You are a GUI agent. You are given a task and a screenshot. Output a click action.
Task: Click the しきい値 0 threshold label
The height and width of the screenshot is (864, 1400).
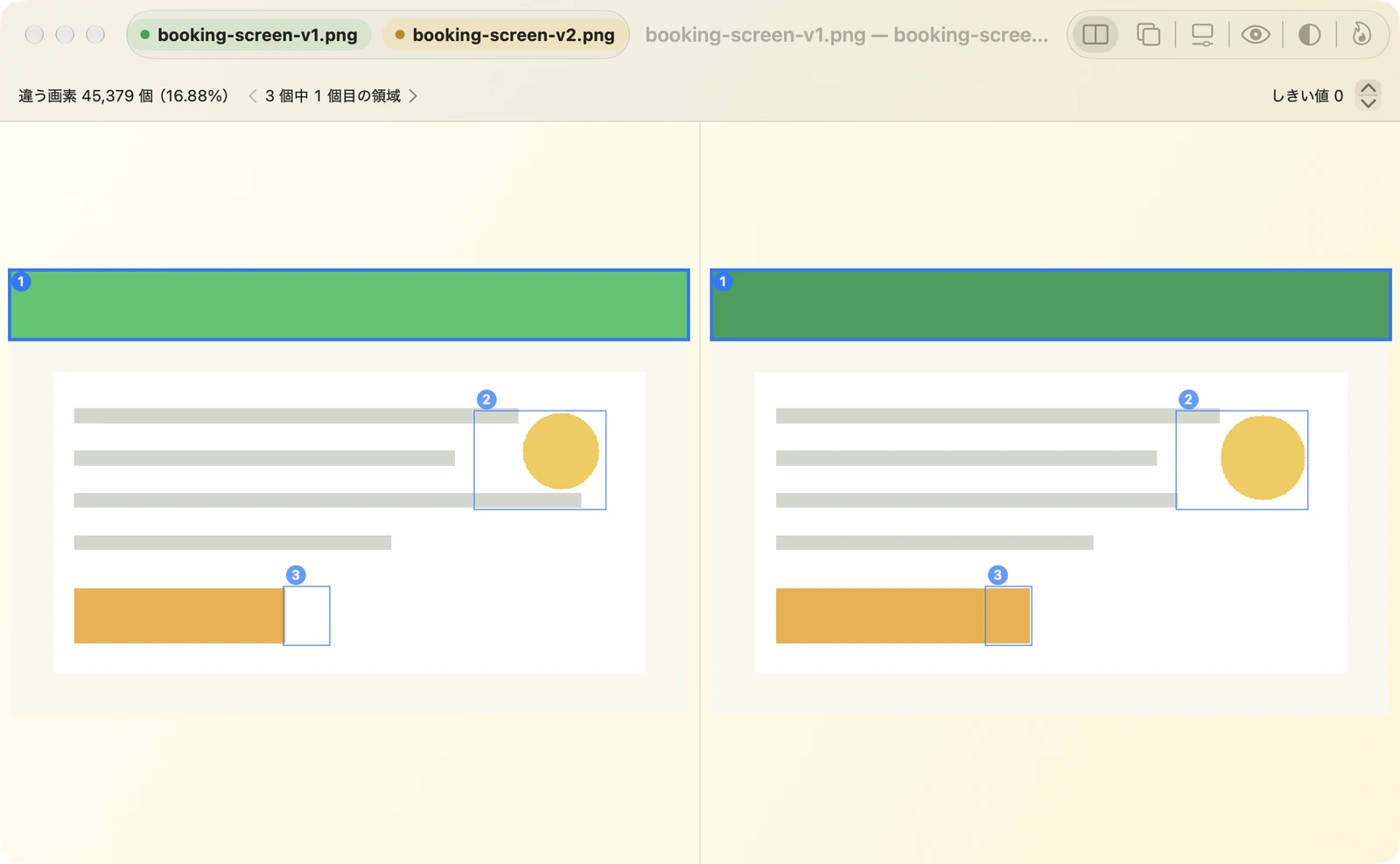pyautogui.click(x=1307, y=95)
